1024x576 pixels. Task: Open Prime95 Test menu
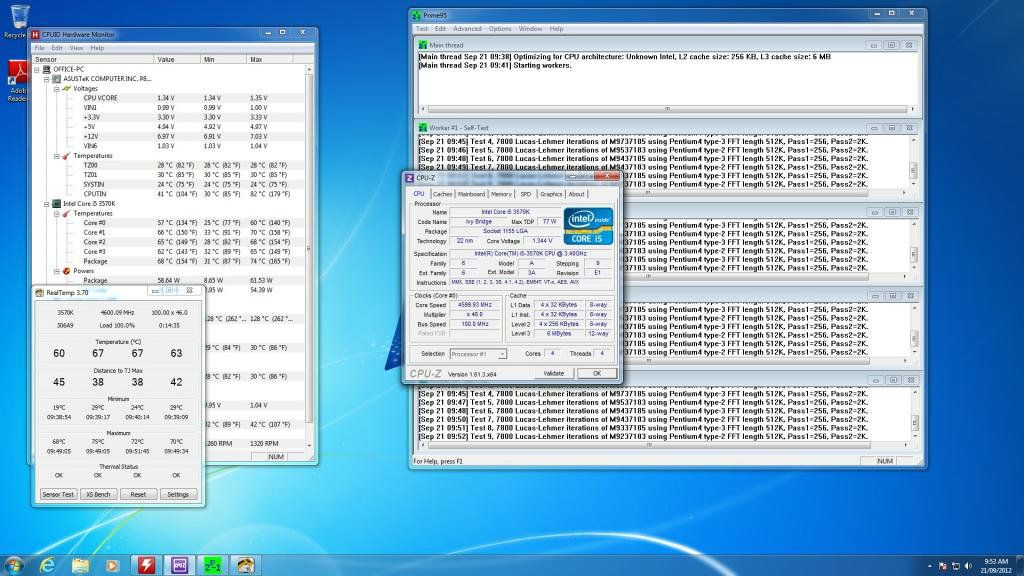pyautogui.click(x=422, y=29)
